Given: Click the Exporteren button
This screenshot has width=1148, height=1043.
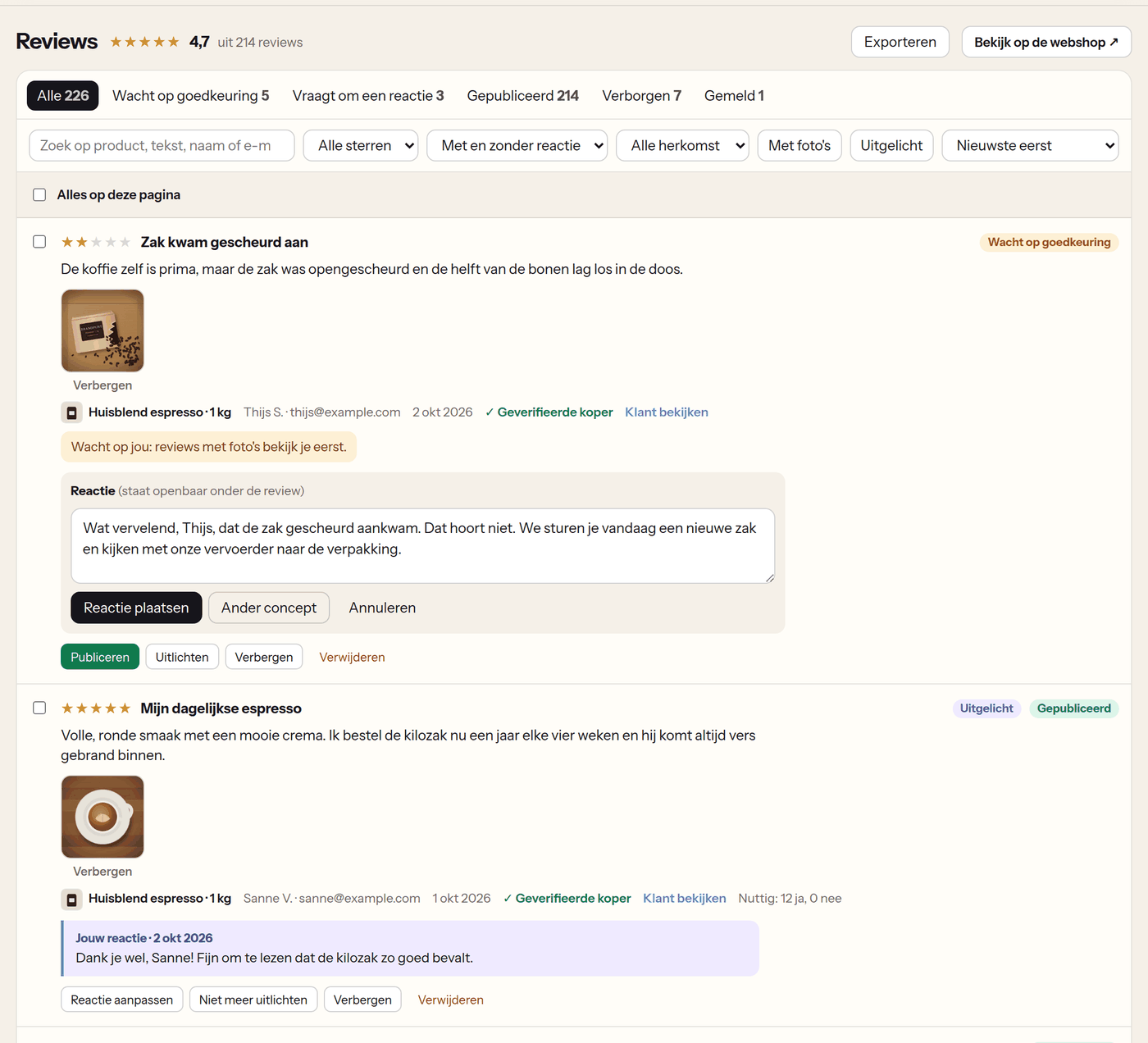Looking at the screenshot, I should point(900,42).
